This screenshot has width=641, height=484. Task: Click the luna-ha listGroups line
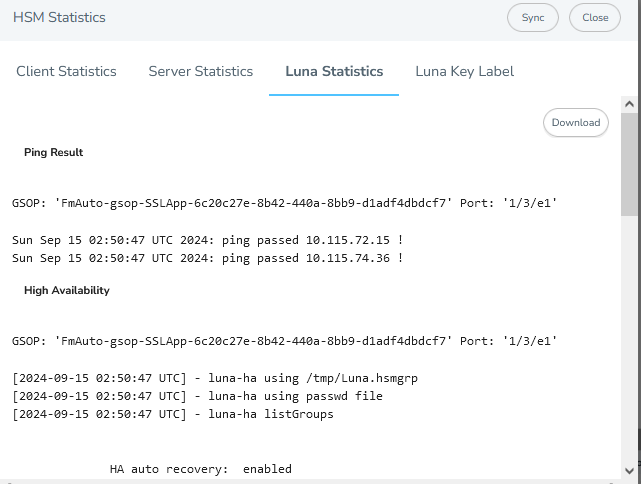point(173,414)
